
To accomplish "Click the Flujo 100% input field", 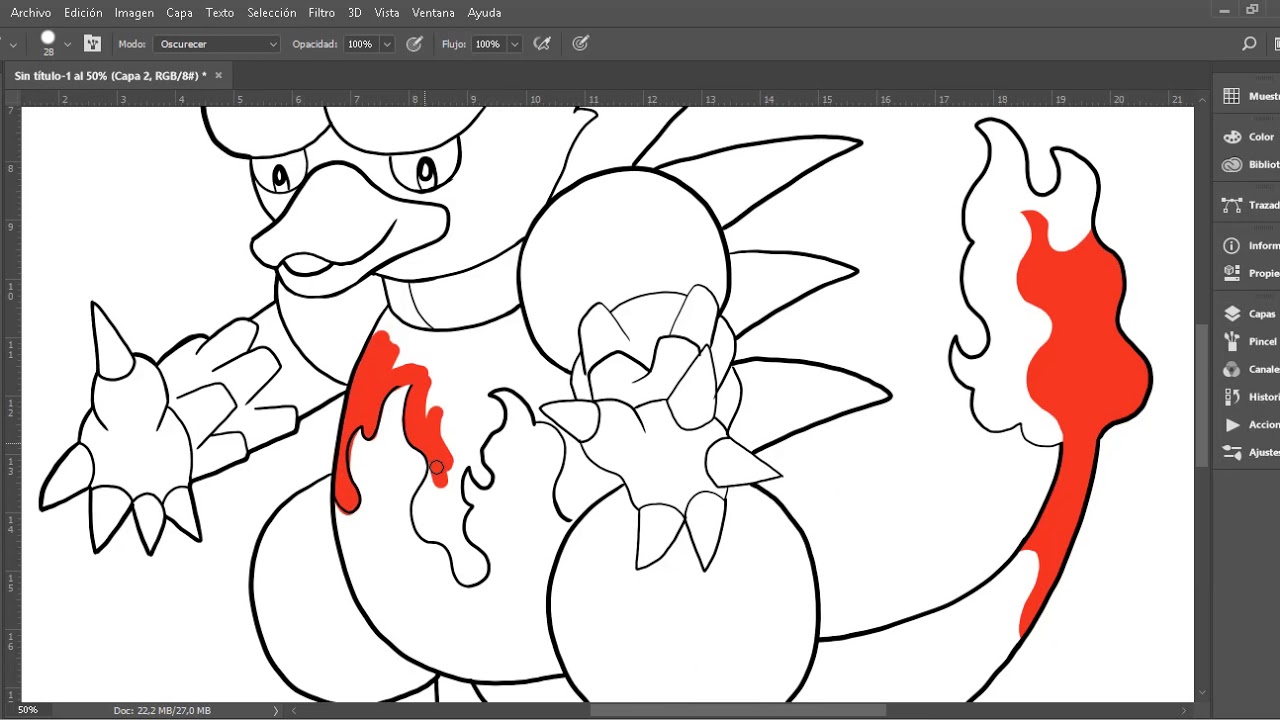I will click(x=488, y=44).
